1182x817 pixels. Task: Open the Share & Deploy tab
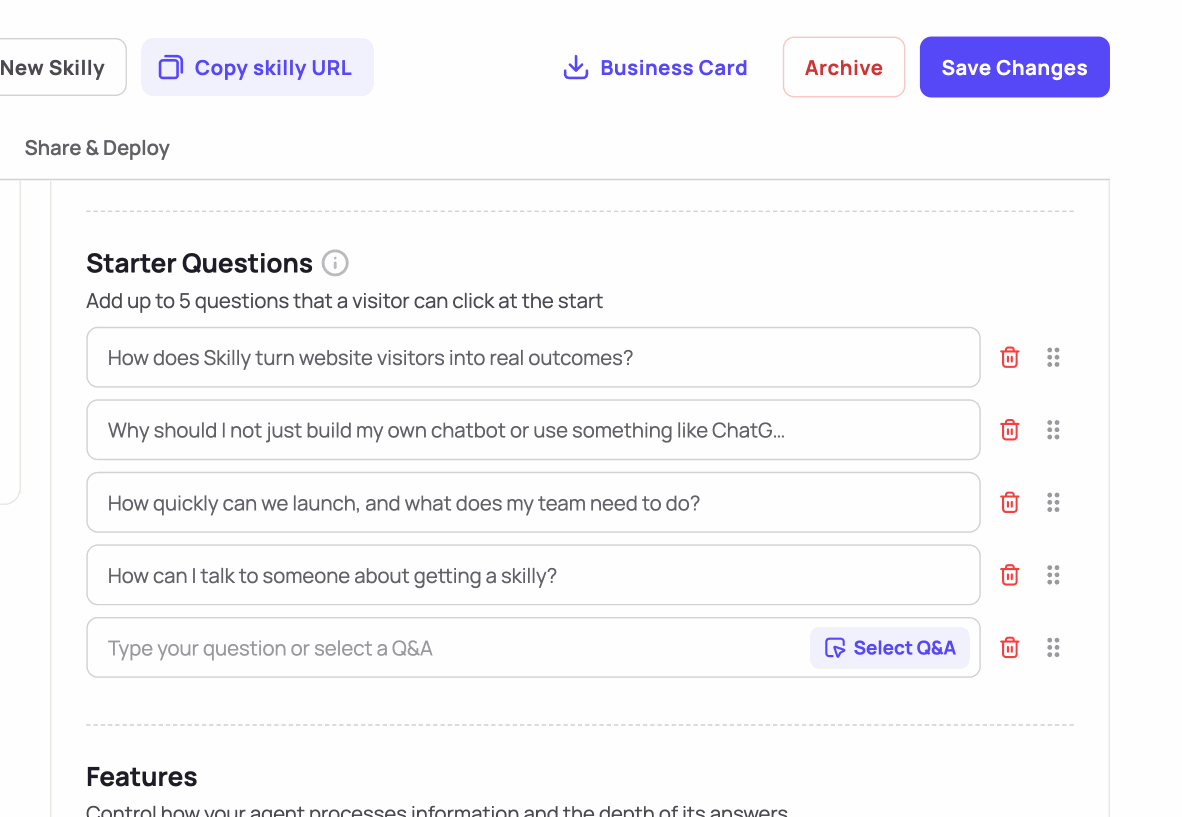pos(97,148)
